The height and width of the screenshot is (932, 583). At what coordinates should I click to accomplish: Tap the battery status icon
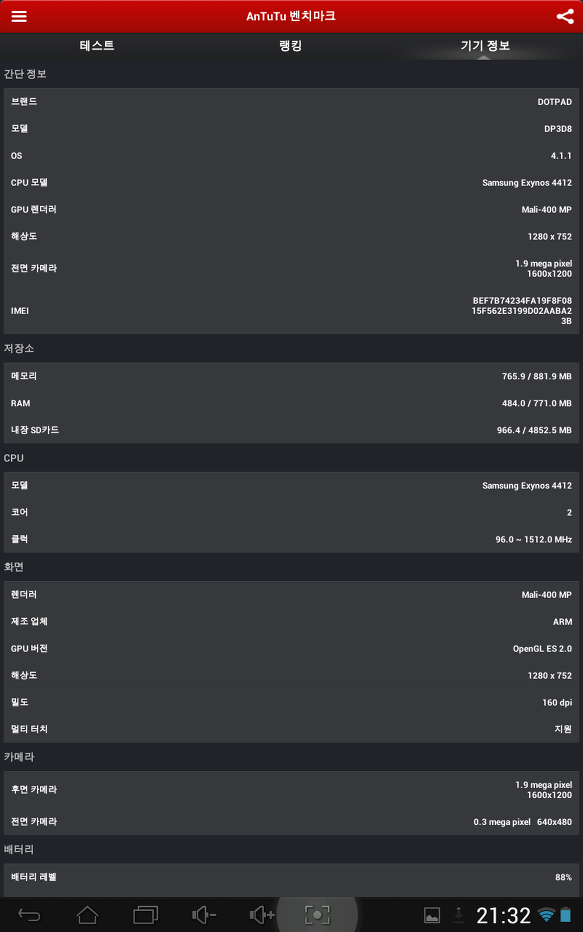(x=566, y=915)
